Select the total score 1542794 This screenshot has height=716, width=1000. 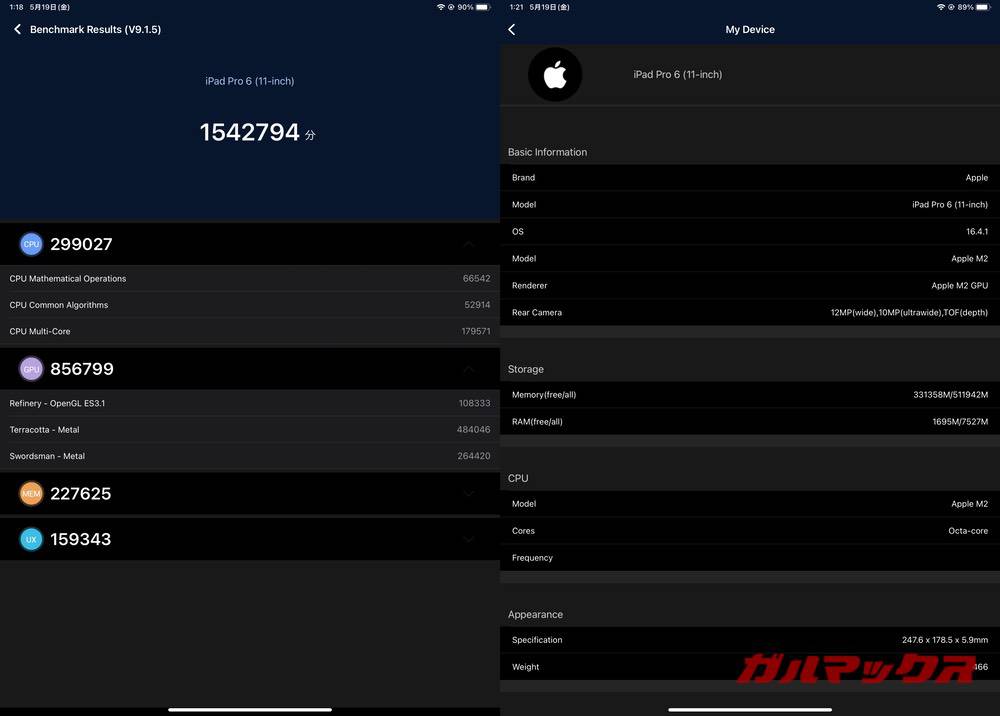coord(250,131)
